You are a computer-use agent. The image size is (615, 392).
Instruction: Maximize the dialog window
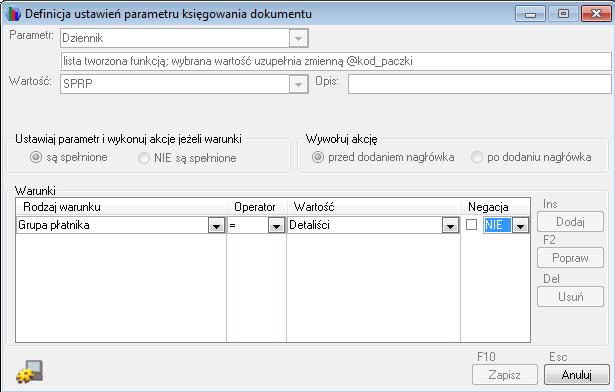pyautogui.click(x=563, y=14)
